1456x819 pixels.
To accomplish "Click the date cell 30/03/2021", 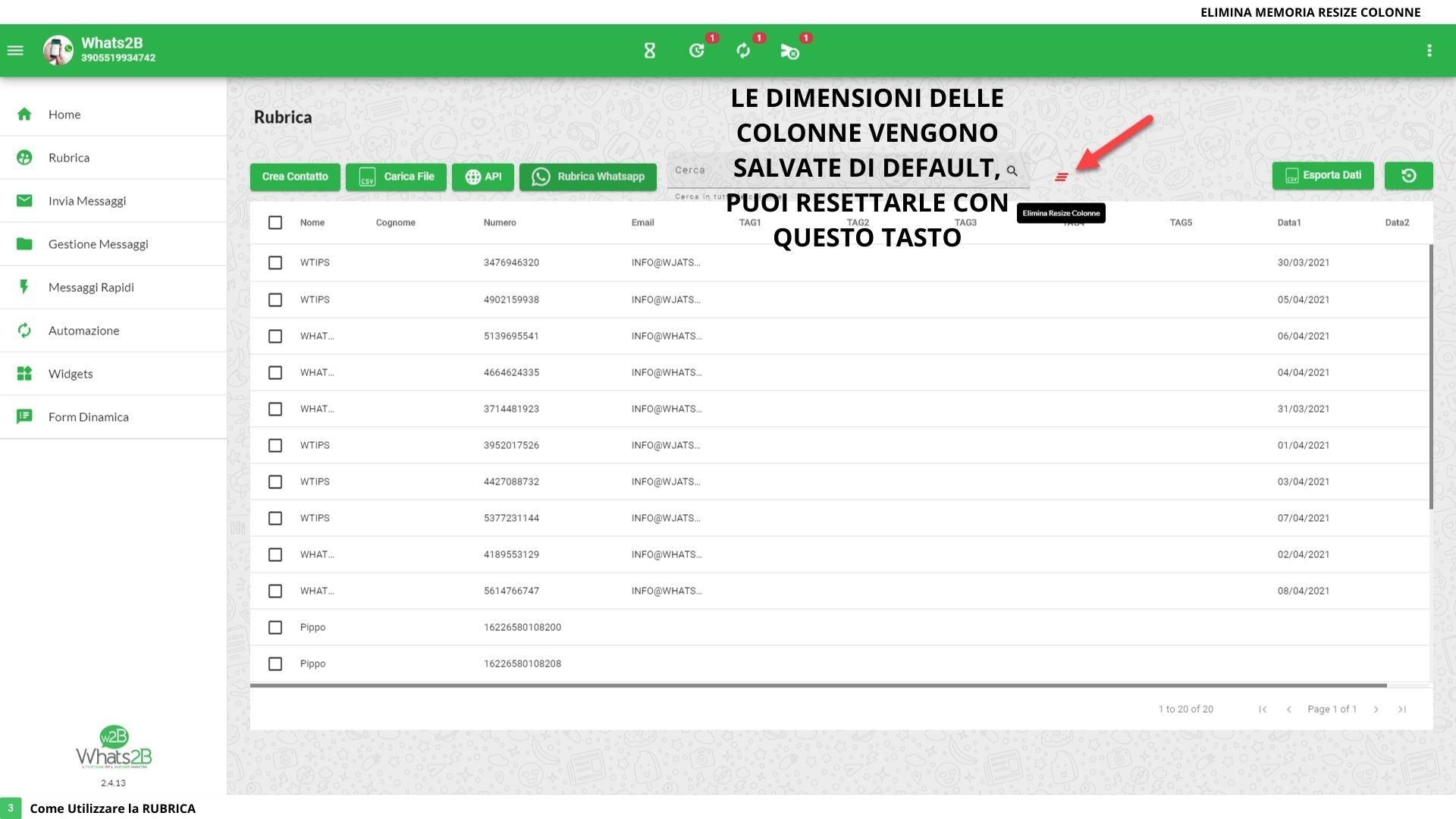I will point(1304,262).
